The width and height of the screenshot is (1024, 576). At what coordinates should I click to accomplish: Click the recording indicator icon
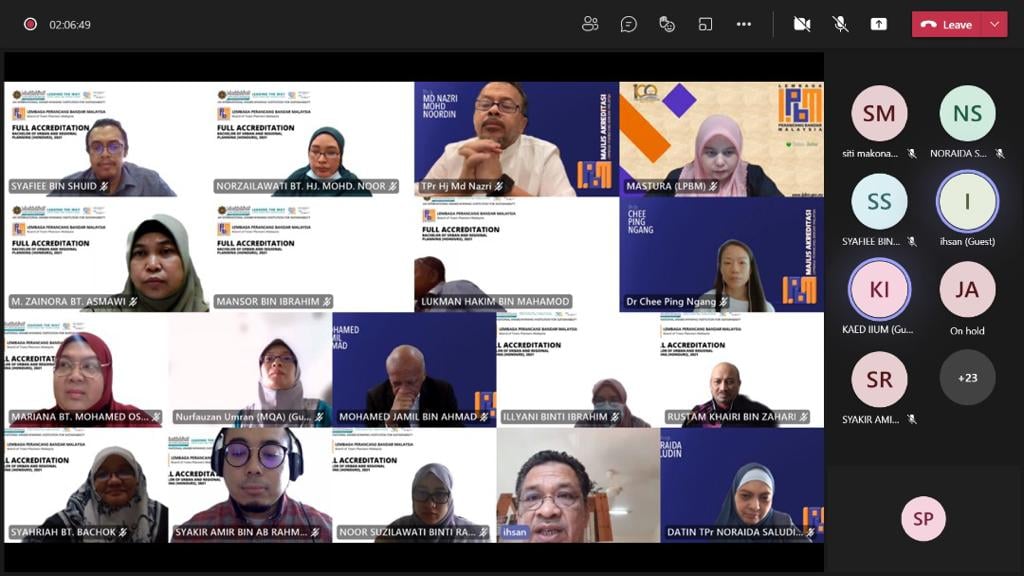click(x=30, y=24)
